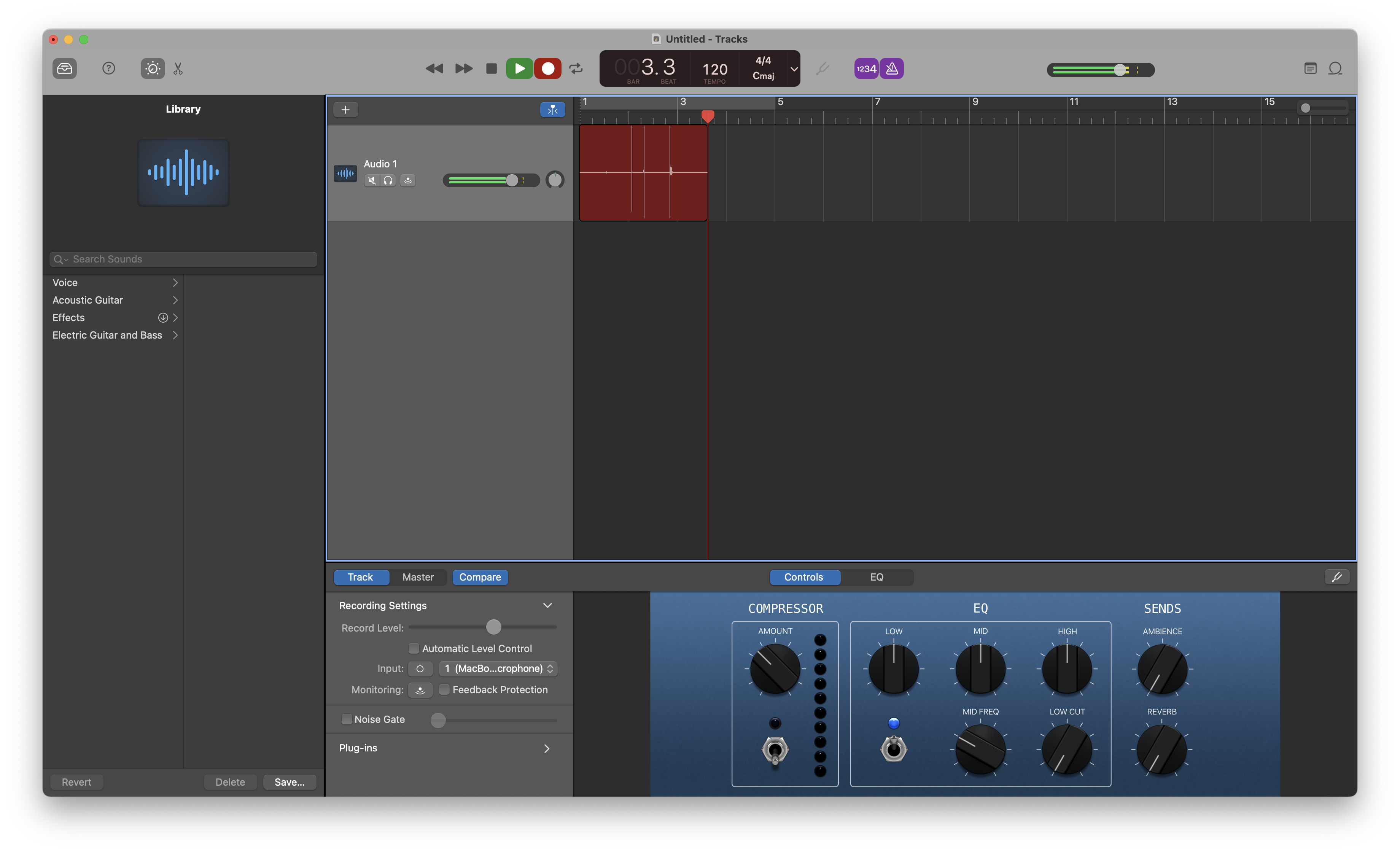
Task: Enable Automatic Level Control checkbox
Action: coord(414,648)
